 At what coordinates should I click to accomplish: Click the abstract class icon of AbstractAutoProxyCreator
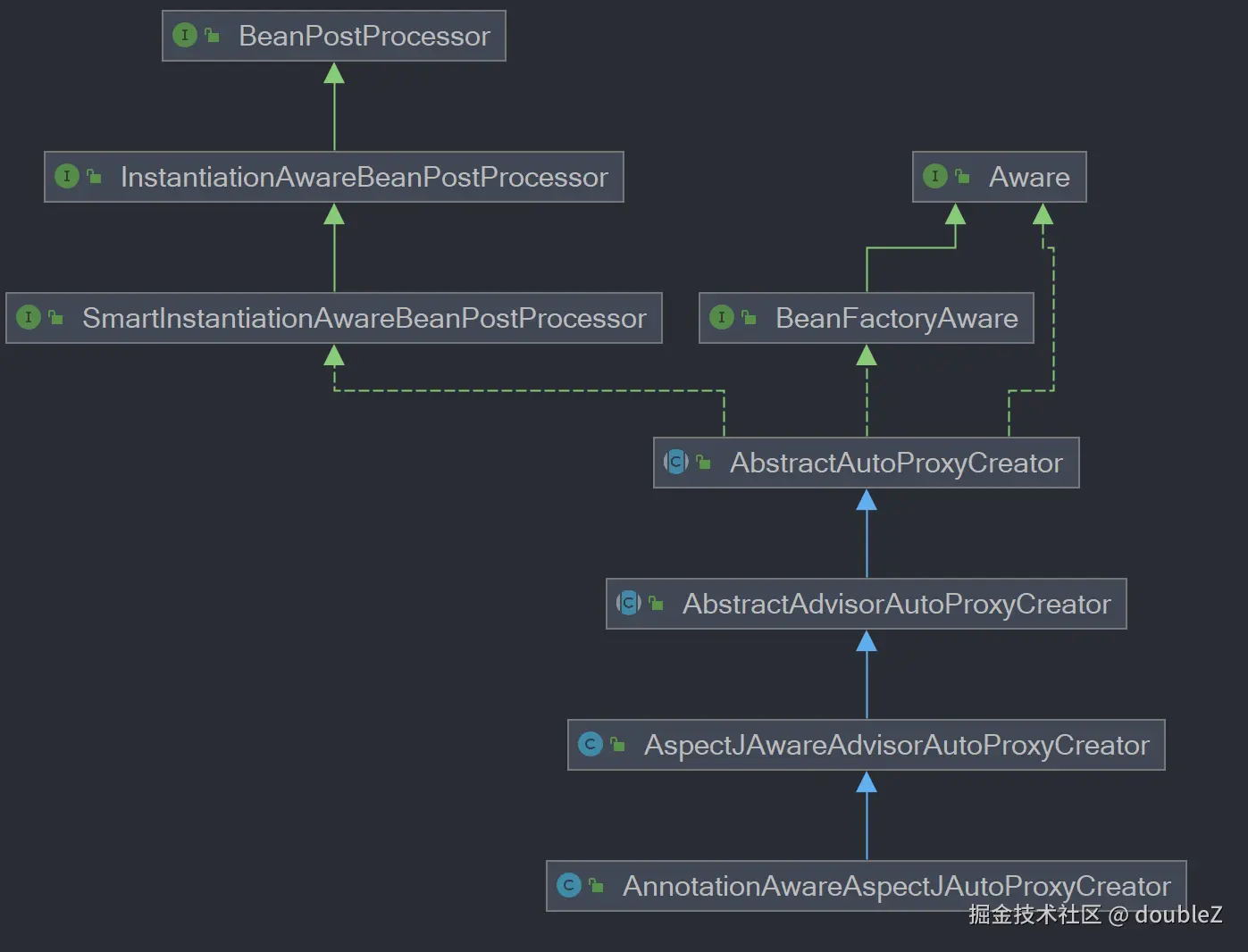point(676,462)
